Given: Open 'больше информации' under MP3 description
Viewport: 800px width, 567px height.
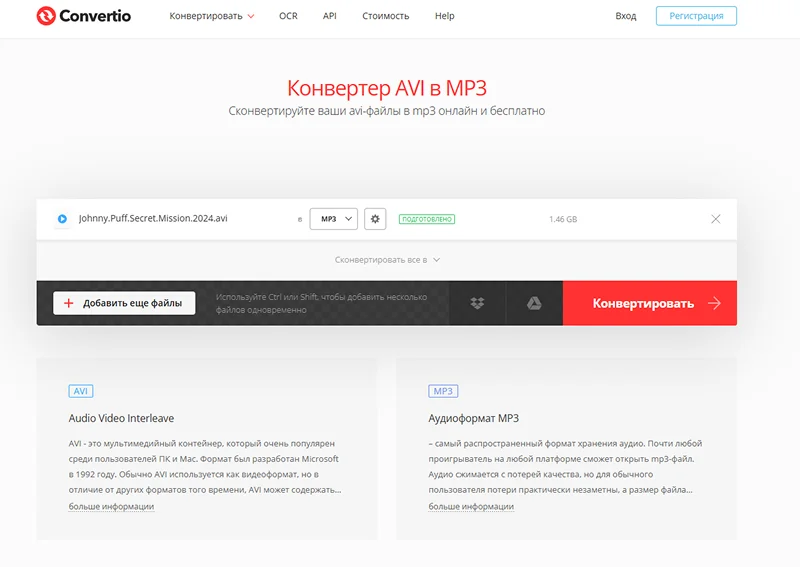Looking at the screenshot, I should pos(471,506).
